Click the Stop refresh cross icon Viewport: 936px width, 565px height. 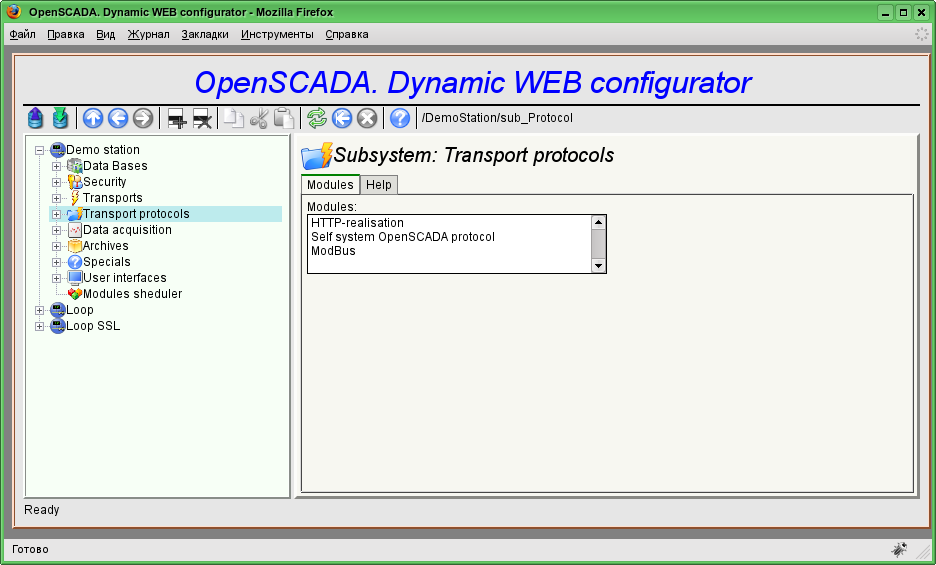(367, 118)
